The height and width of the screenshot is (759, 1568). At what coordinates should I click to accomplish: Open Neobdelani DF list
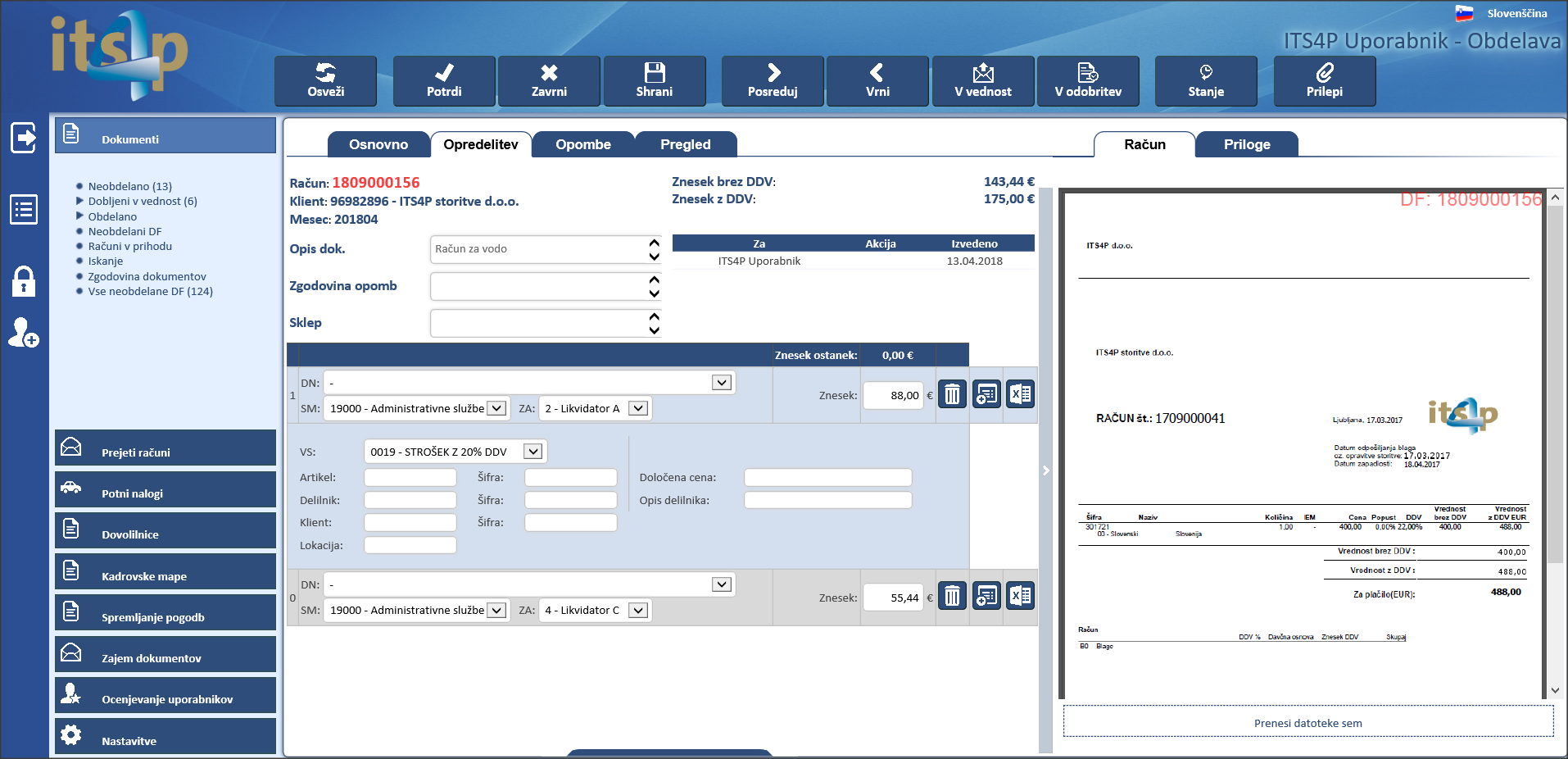click(x=125, y=231)
